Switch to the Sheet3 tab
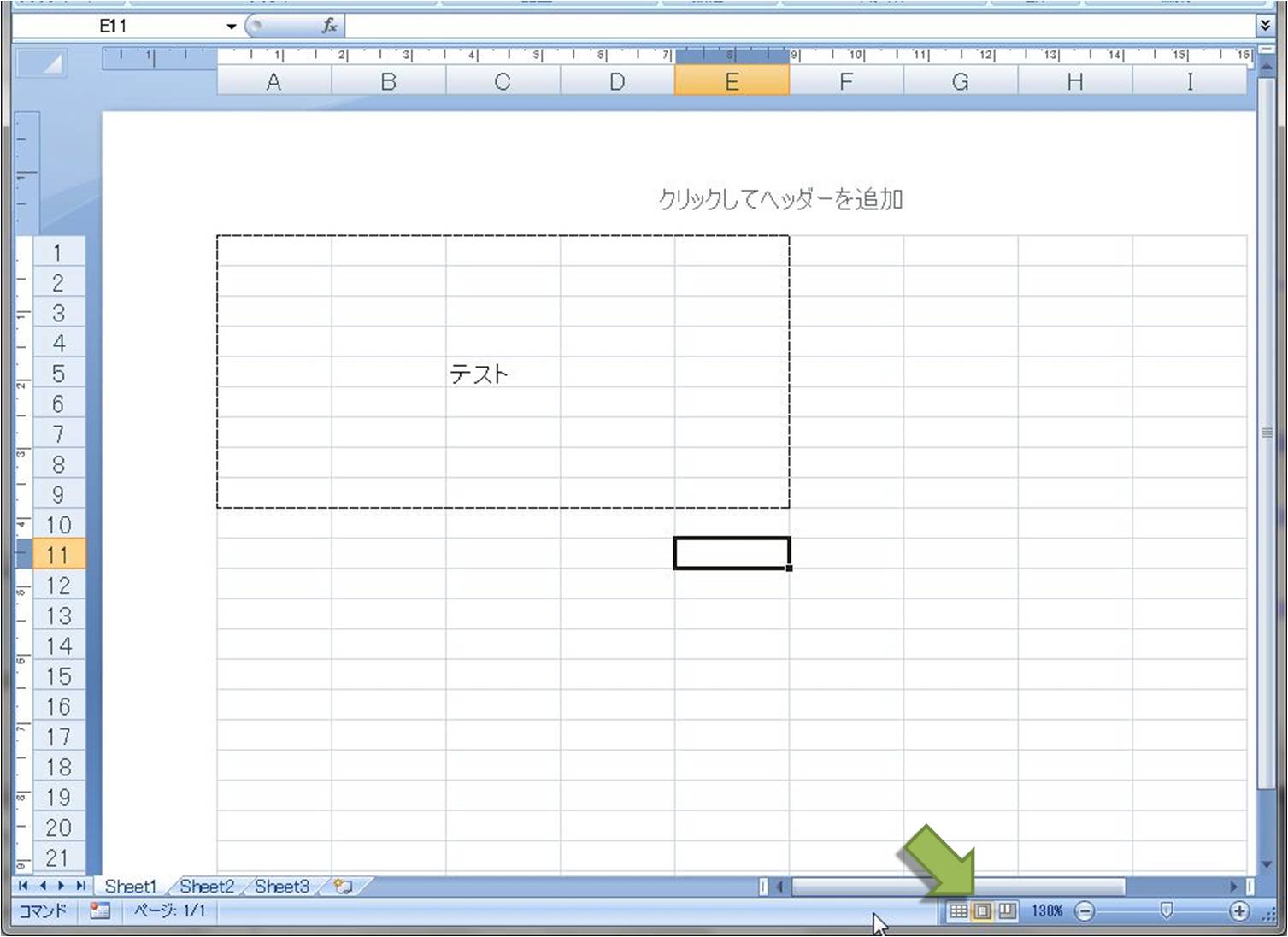1288x937 pixels. [281, 887]
